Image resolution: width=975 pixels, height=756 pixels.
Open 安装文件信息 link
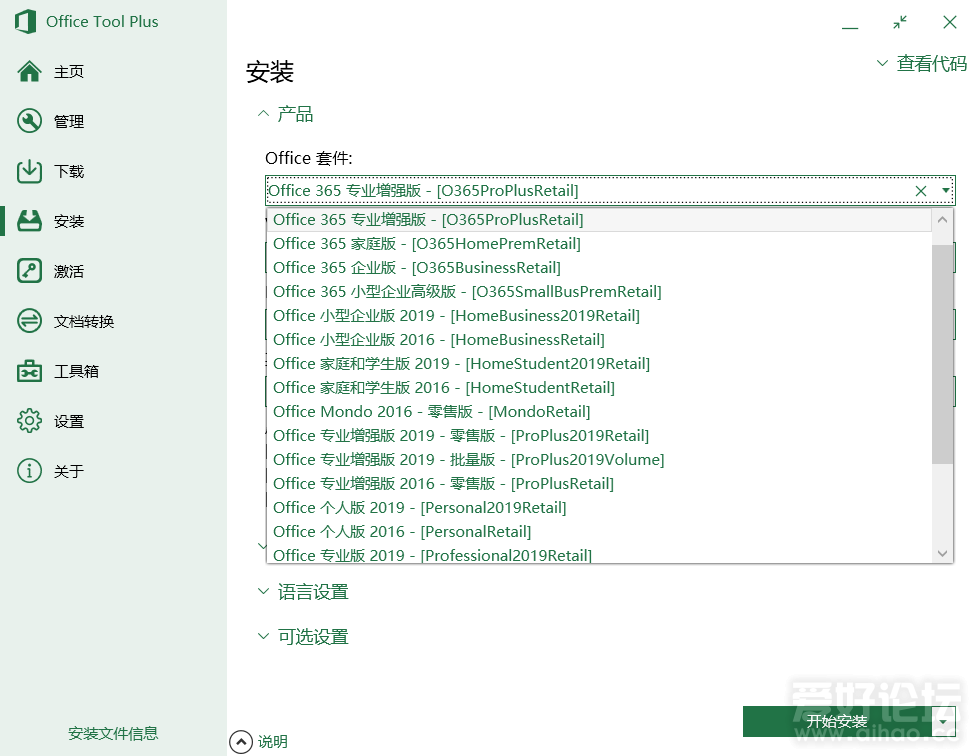pos(113,733)
